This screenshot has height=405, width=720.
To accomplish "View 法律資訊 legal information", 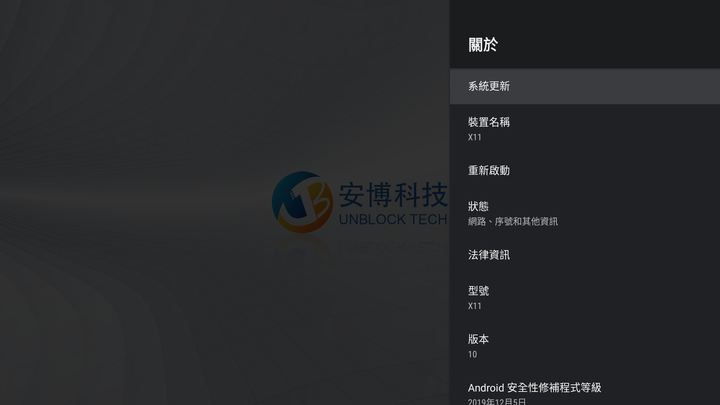I will [585, 255].
